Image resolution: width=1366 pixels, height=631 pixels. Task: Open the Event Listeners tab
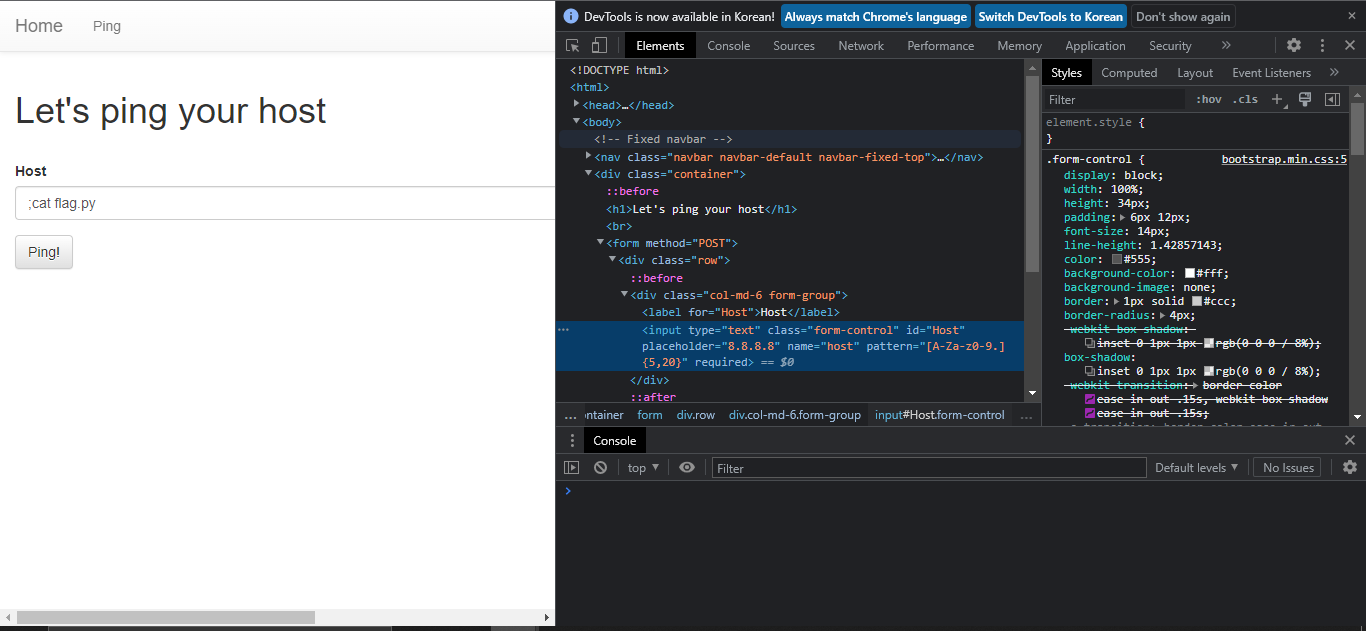[x=1271, y=72]
